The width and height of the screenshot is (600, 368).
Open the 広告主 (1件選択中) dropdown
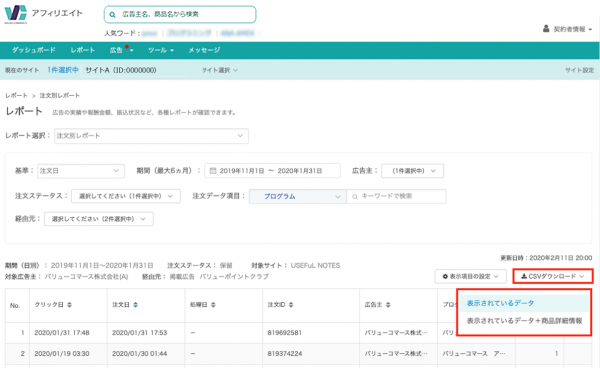click(x=412, y=171)
